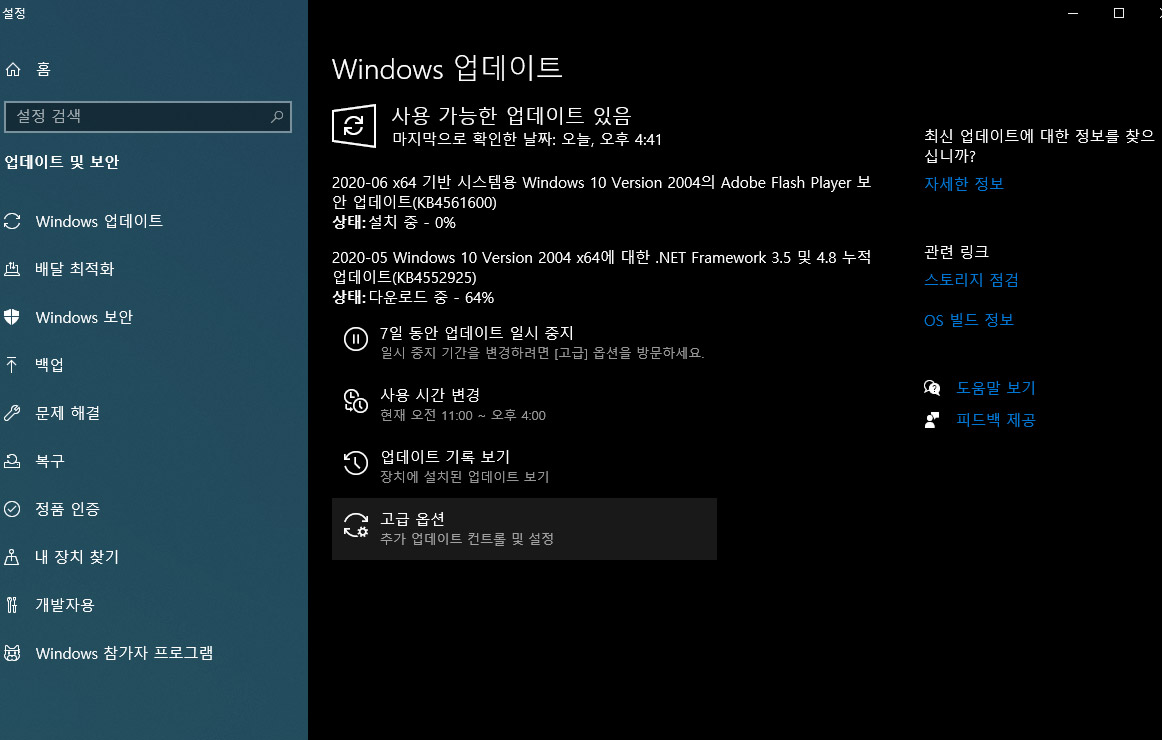Click the Windows 업데이트 sync icon in sidebar
The width and height of the screenshot is (1162, 740).
(x=12, y=221)
